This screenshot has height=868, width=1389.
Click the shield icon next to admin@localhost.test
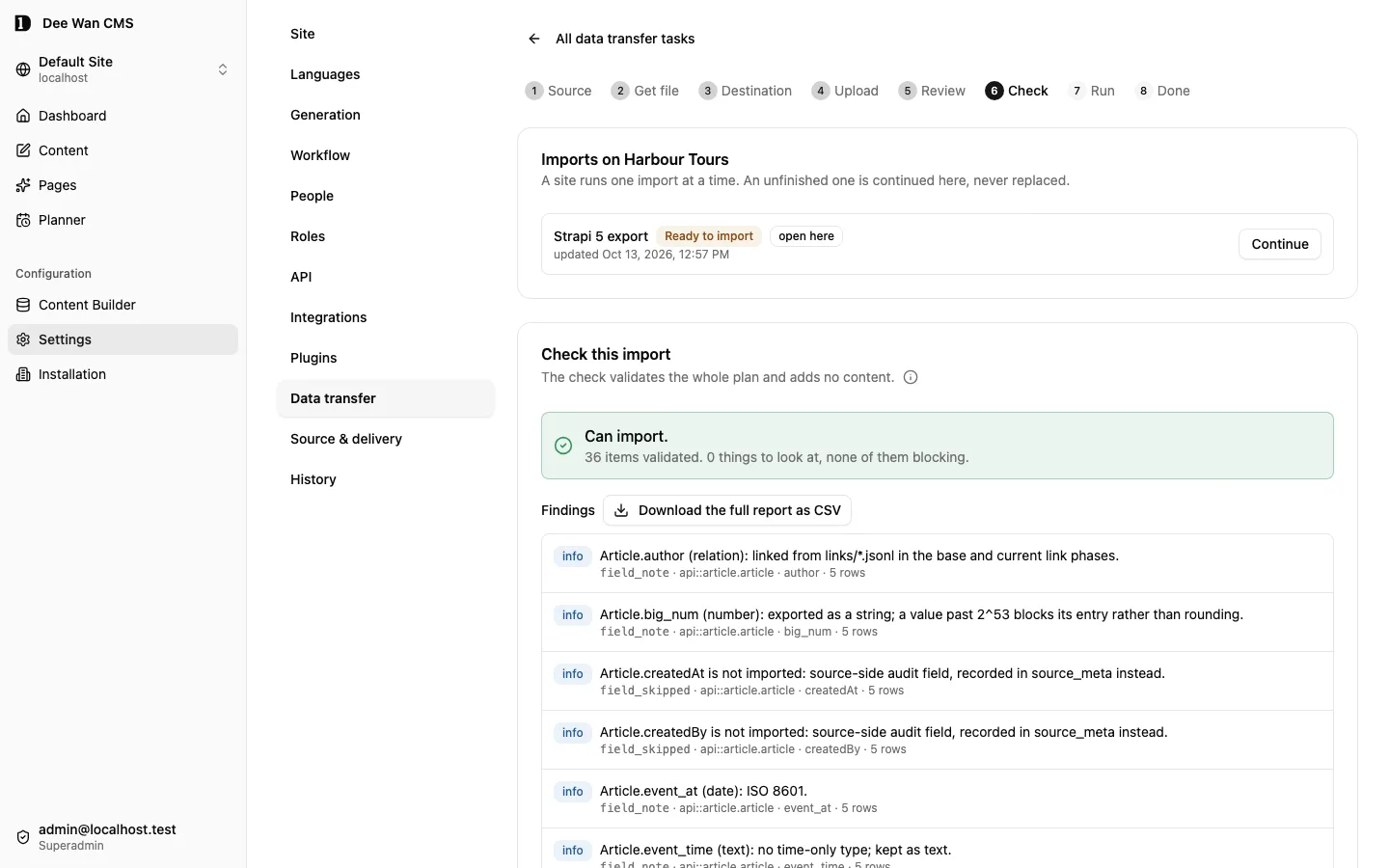[x=23, y=837]
